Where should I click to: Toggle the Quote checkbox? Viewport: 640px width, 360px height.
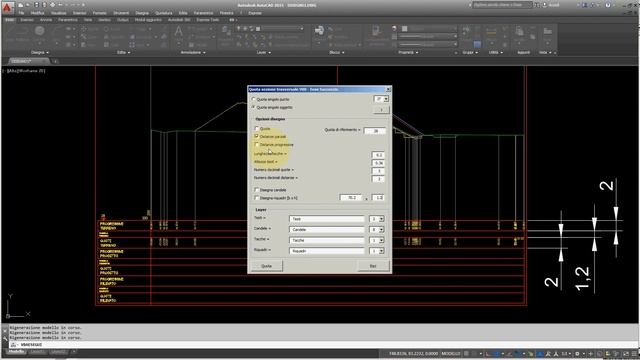pyautogui.click(x=257, y=129)
